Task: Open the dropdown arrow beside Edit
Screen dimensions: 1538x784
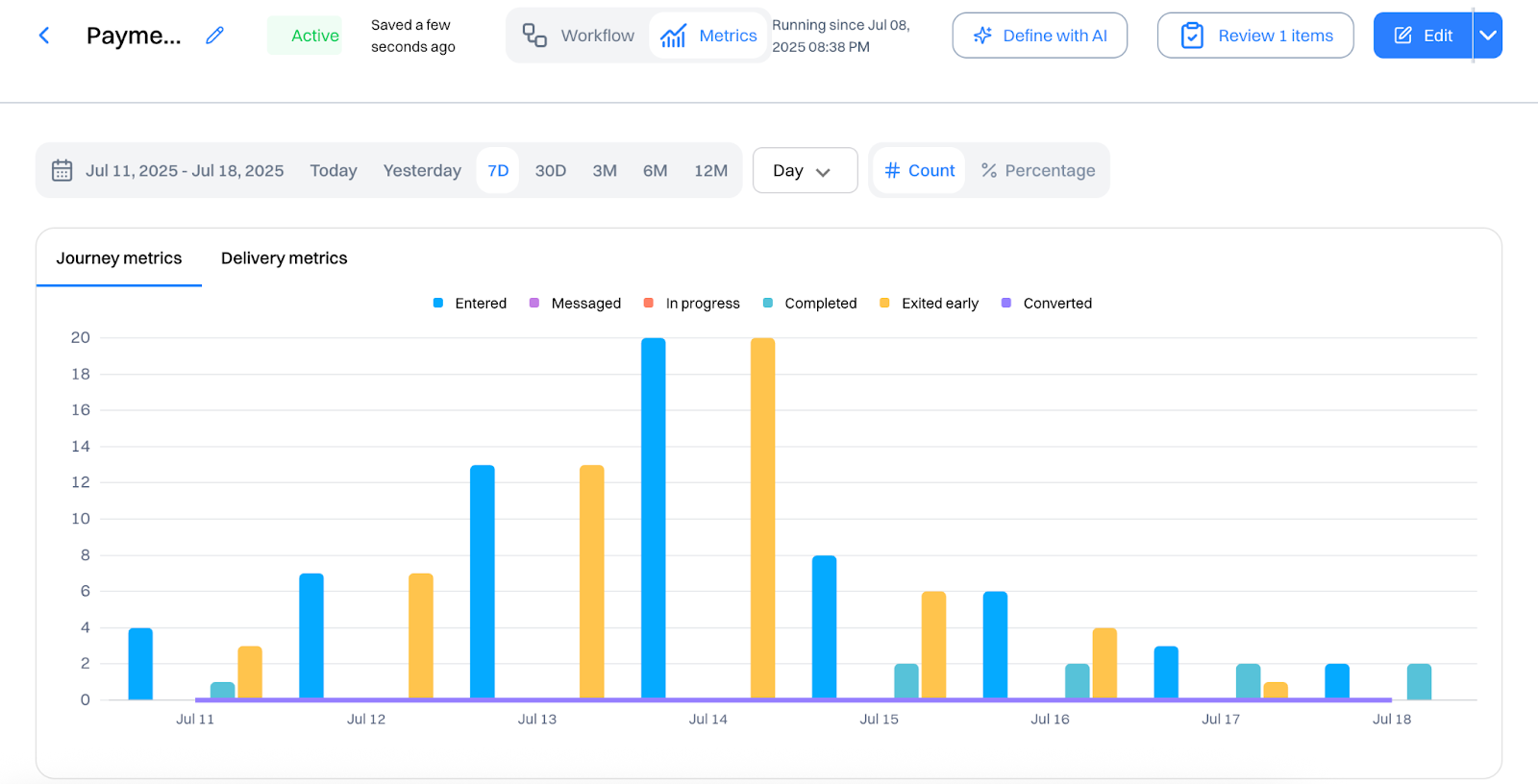Action: (x=1488, y=36)
